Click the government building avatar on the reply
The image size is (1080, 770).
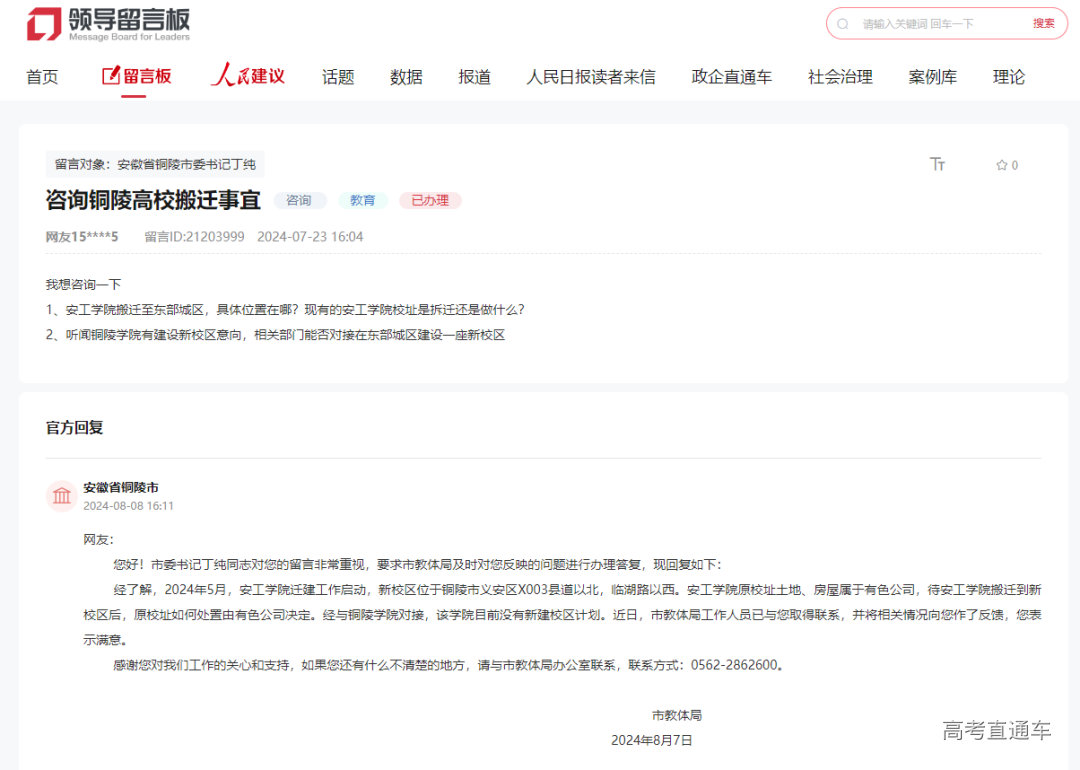pyautogui.click(x=61, y=496)
